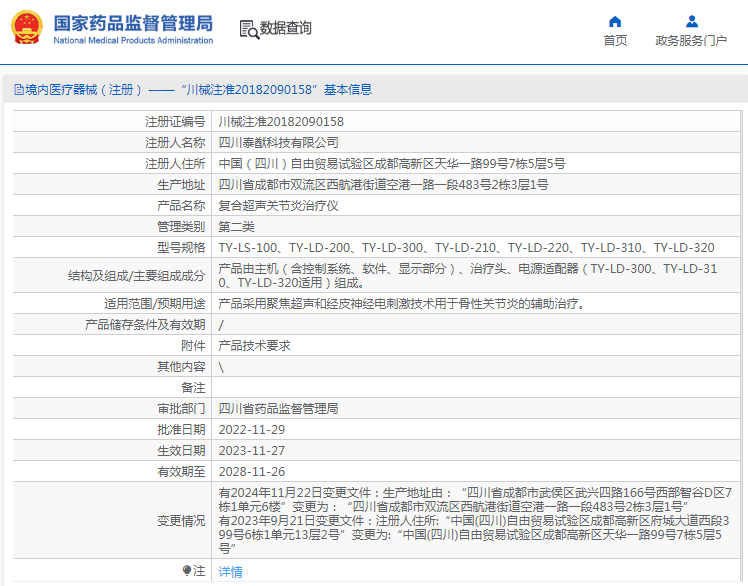Select product name 复合超声关节炎治疗仪
748x586 pixels.
[279, 206]
